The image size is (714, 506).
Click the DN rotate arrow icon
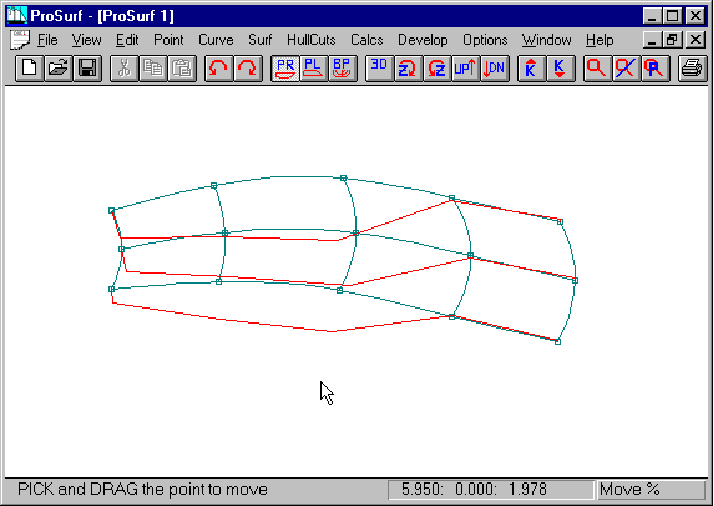tap(495, 68)
